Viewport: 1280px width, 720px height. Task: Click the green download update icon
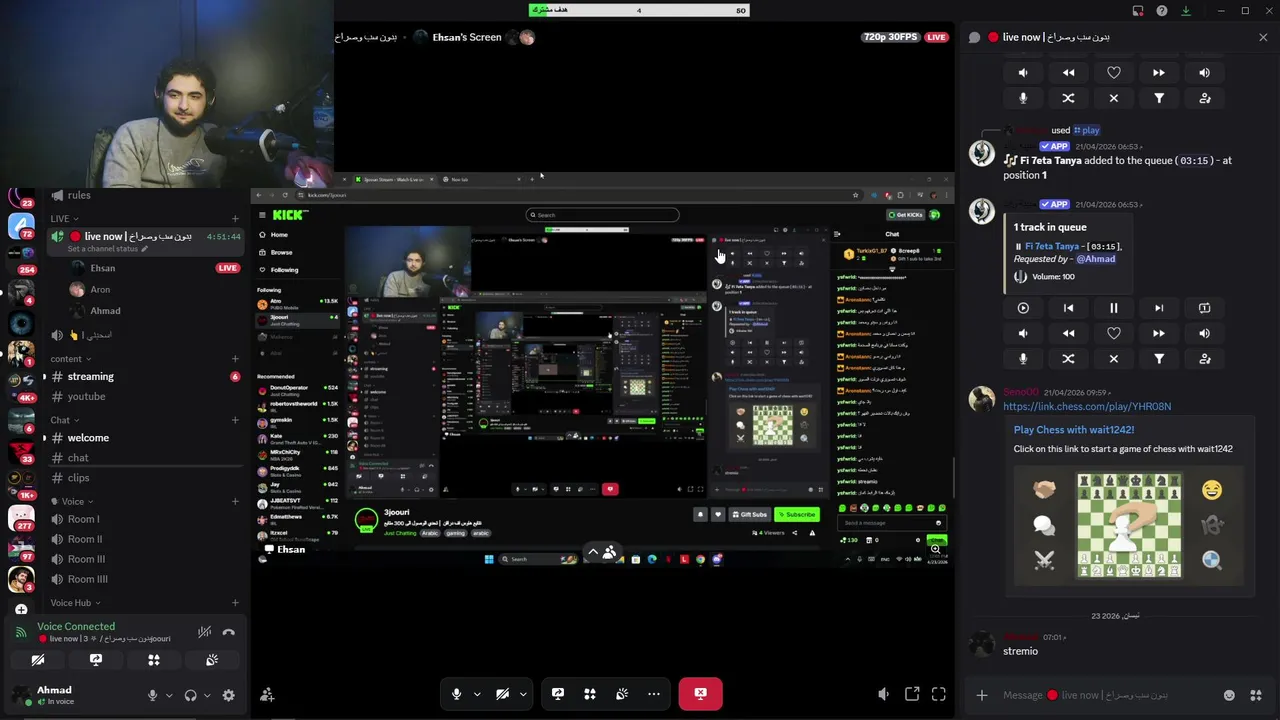coord(1185,11)
